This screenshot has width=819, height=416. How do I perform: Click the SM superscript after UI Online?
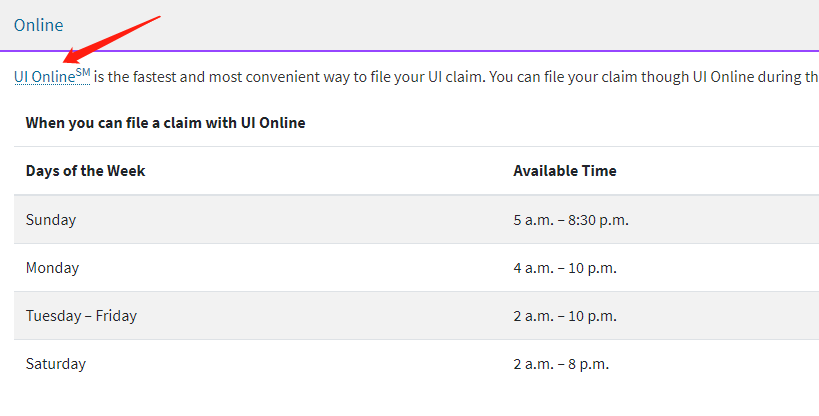point(83,72)
